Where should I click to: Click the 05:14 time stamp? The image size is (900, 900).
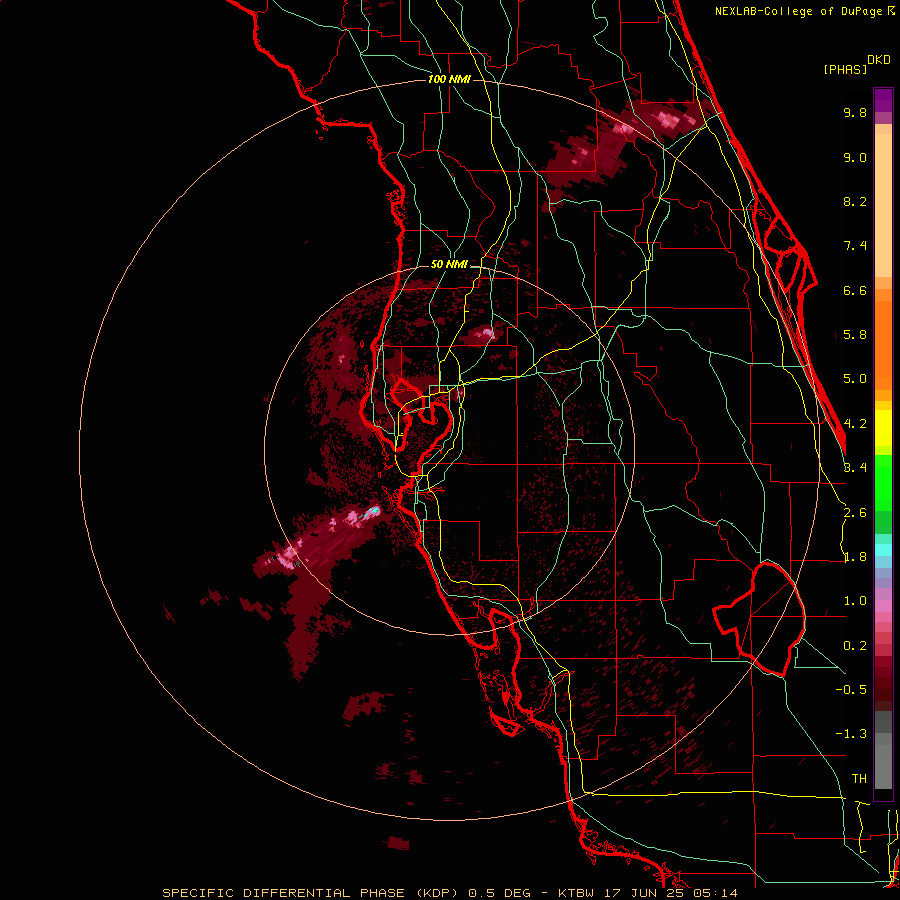(x=715, y=893)
